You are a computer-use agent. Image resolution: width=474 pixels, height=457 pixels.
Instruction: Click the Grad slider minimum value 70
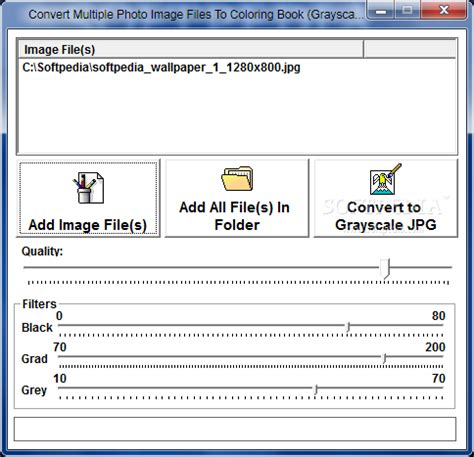[x=60, y=347]
